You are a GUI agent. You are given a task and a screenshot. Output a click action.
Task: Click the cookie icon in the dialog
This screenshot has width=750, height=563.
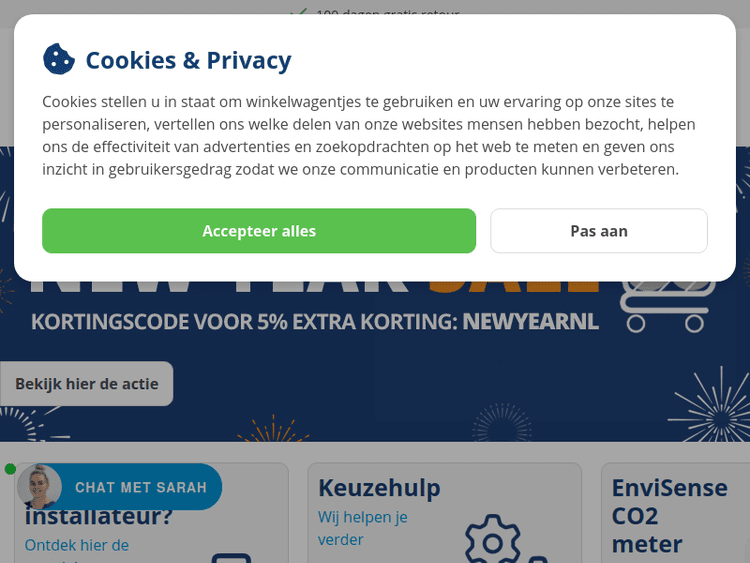pos(59,59)
